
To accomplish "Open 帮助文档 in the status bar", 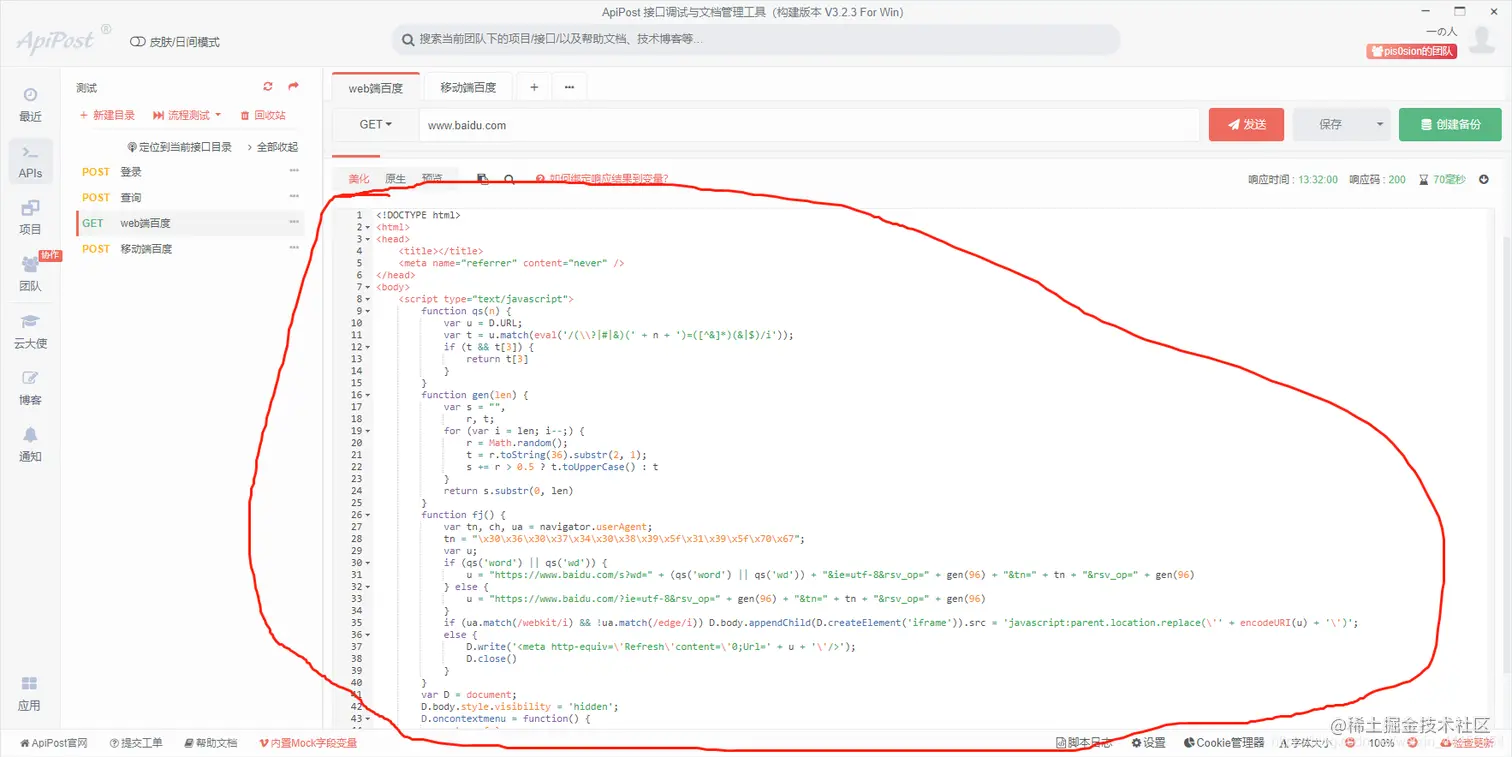I will pyautogui.click(x=211, y=743).
